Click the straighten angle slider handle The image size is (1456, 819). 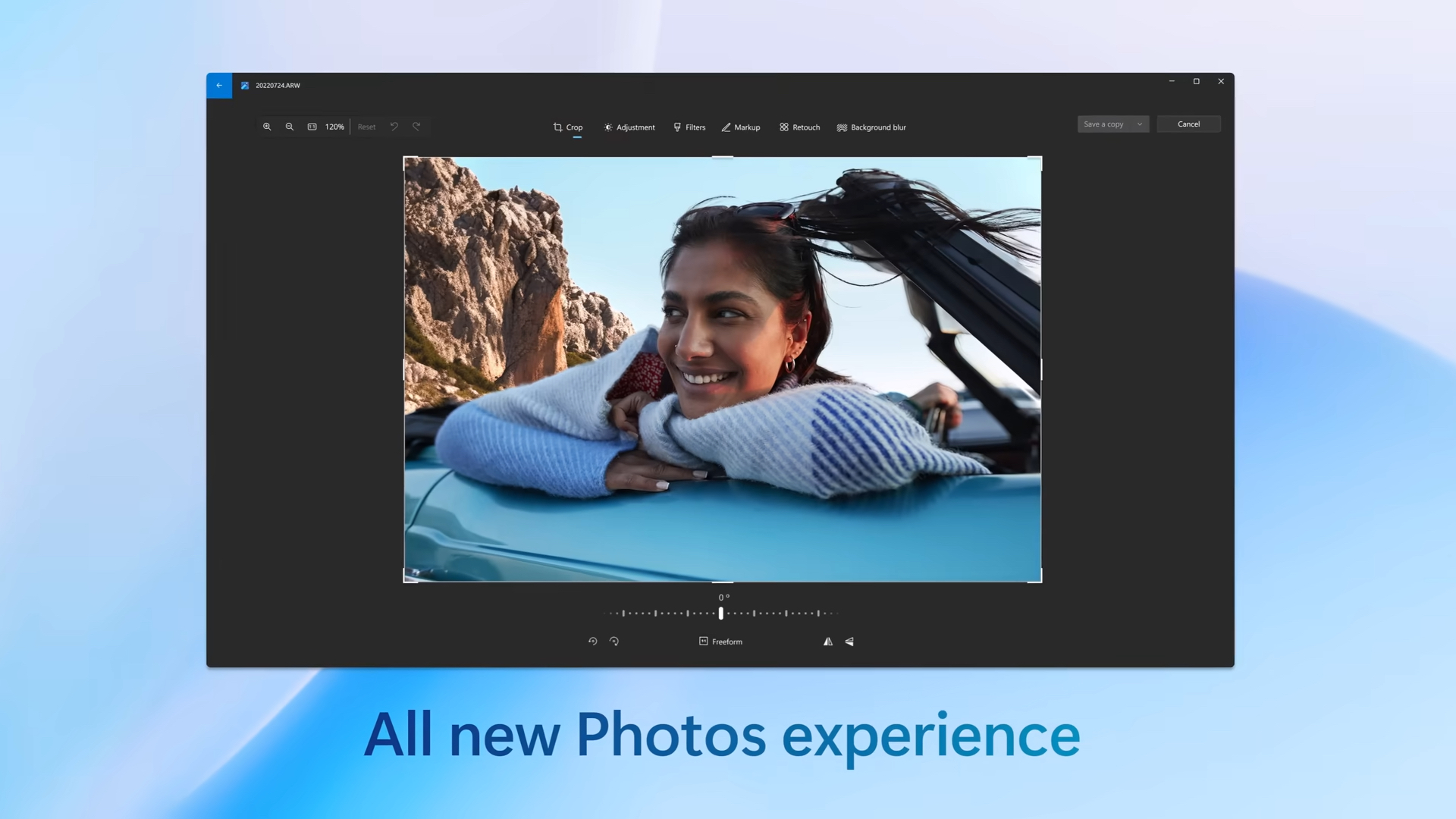coord(720,613)
